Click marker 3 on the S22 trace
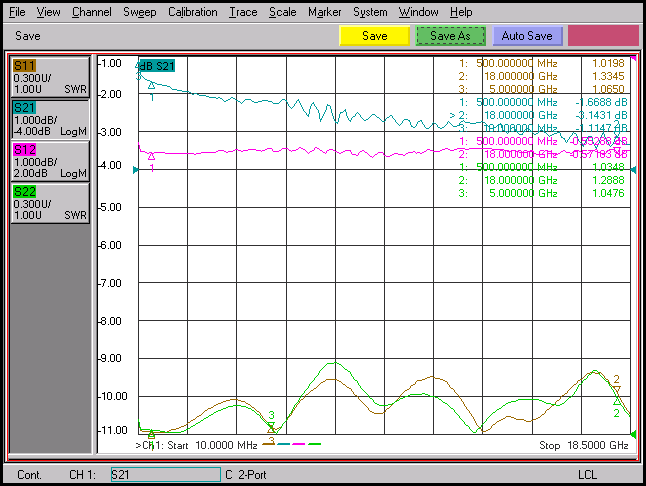 (271, 425)
